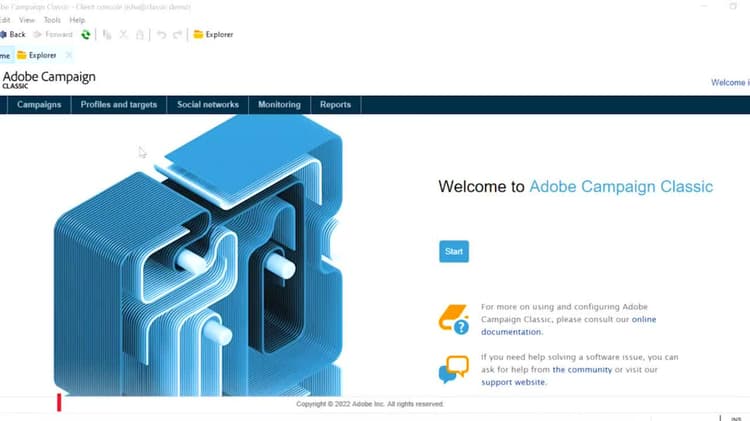
Task: Close the Explorer tab
Action: click(69, 55)
